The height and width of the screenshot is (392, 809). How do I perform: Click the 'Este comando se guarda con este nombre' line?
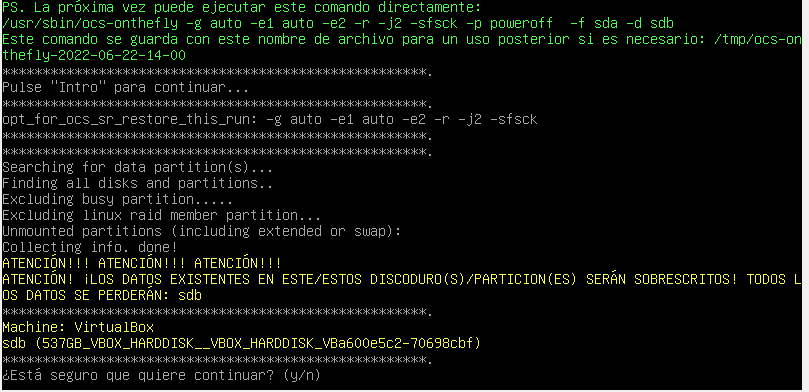tap(402, 39)
